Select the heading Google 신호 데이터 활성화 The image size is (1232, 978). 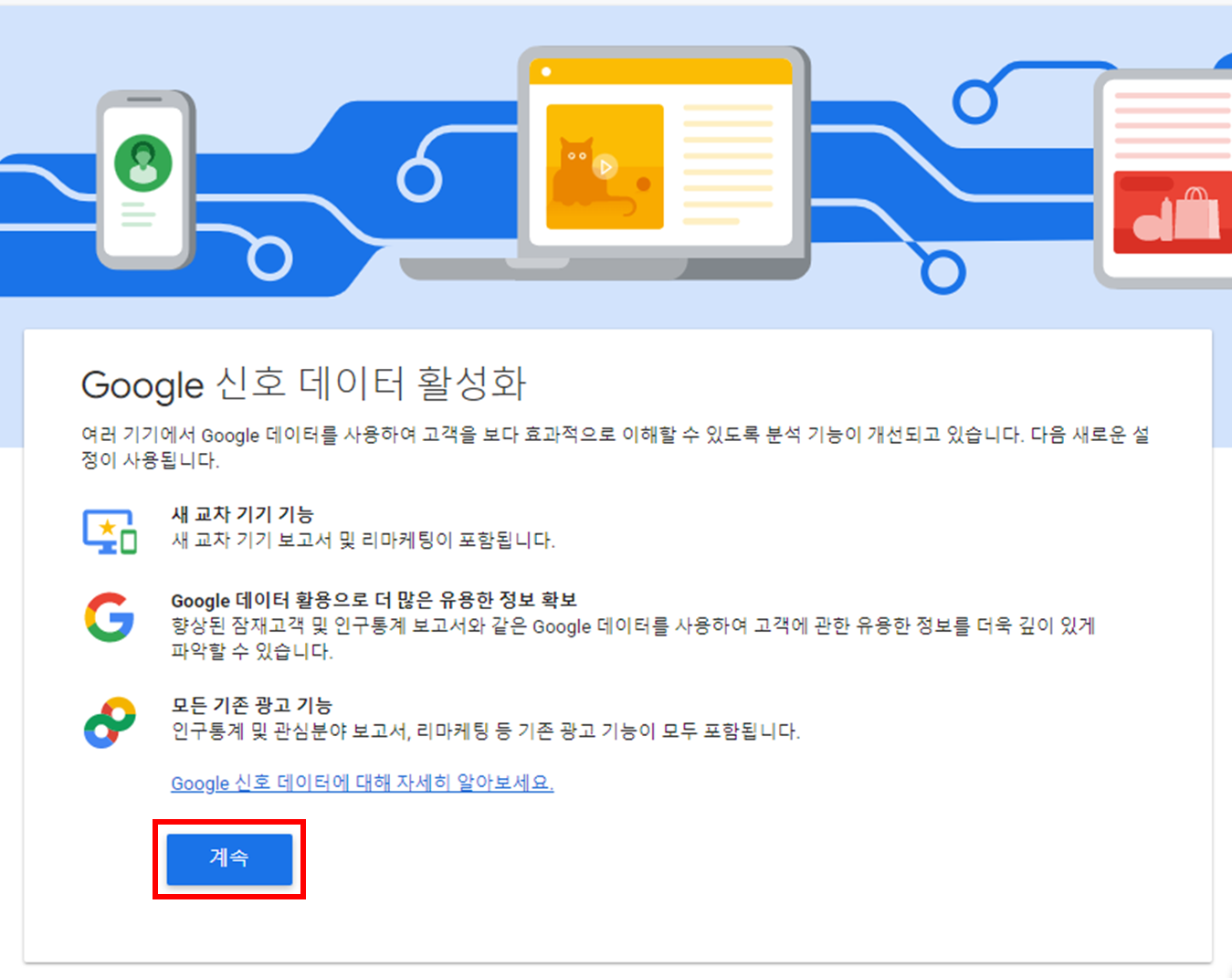point(304,384)
